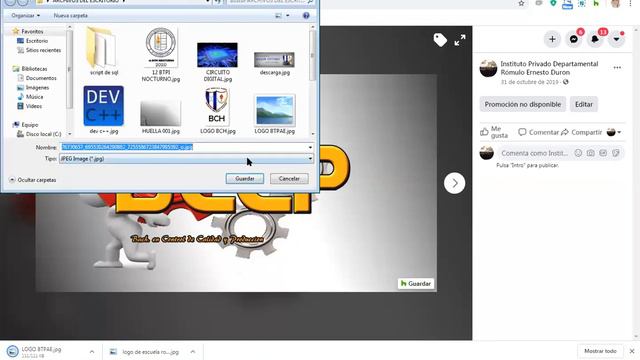Change the view mode icon
This screenshot has height=360, width=640.
pyautogui.click(x=278, y=16)
